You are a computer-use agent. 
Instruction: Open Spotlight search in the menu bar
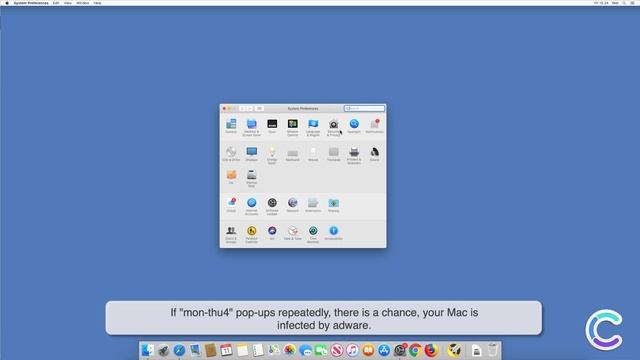624,3
